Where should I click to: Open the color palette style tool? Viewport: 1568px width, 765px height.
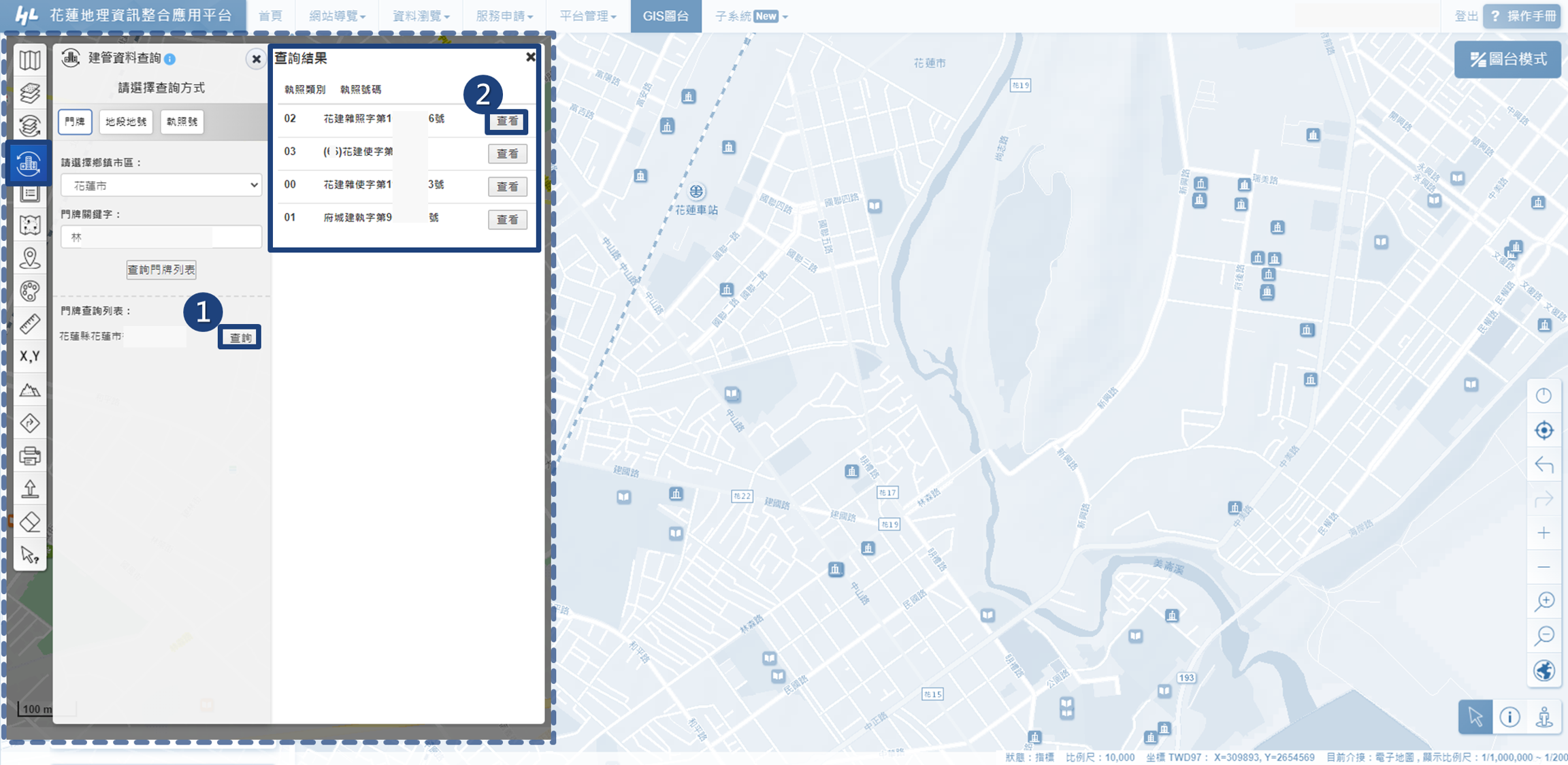(x=29, y=291)
